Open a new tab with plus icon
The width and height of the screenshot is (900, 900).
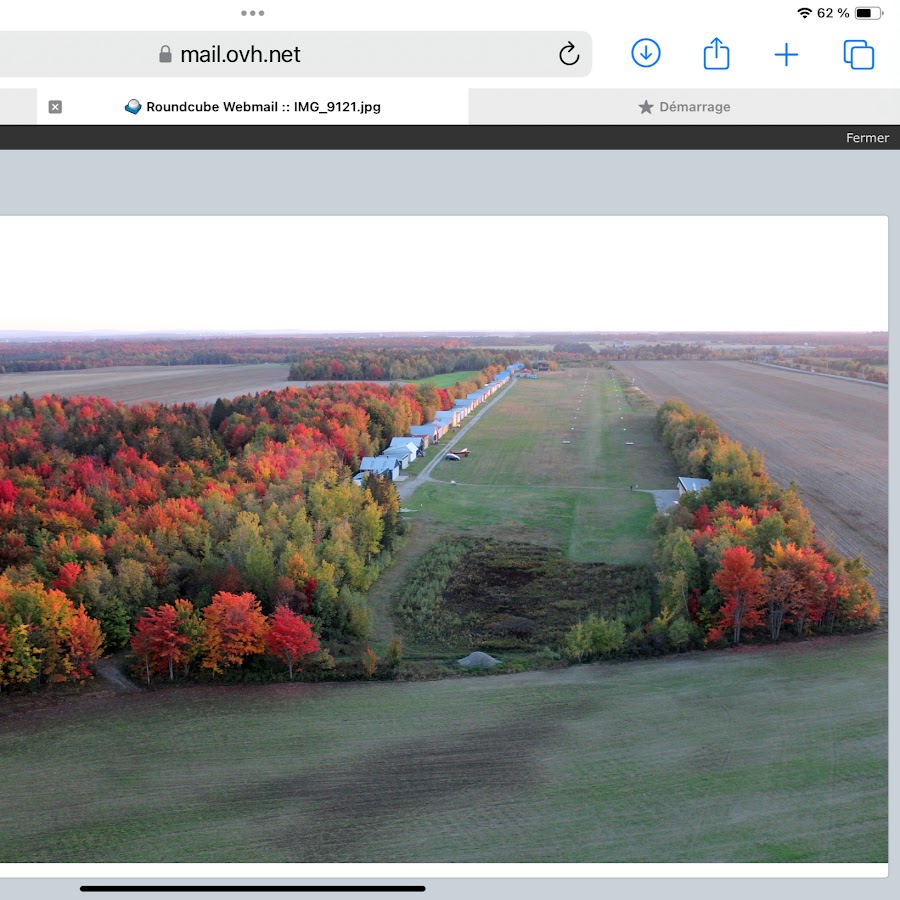tap(786, 55)
